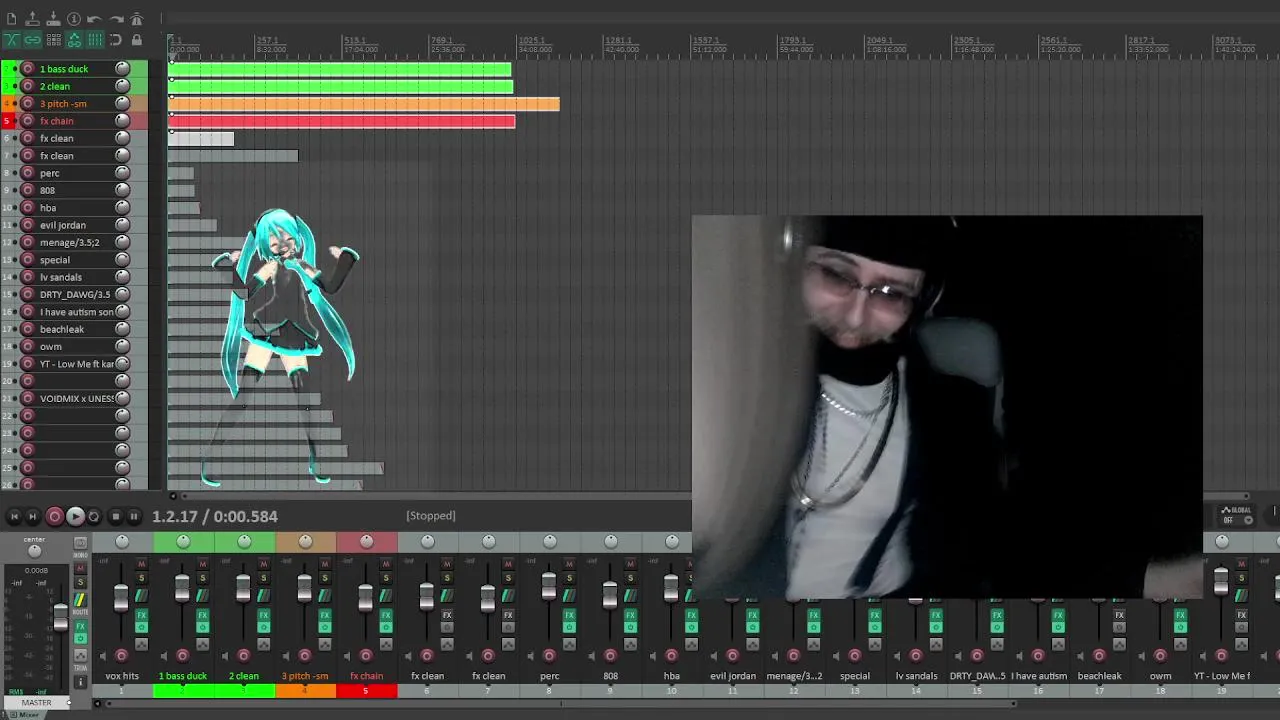1280x720 pixels.
Task: Select the 'hba' track in the track list
Action: pos(48,208)
